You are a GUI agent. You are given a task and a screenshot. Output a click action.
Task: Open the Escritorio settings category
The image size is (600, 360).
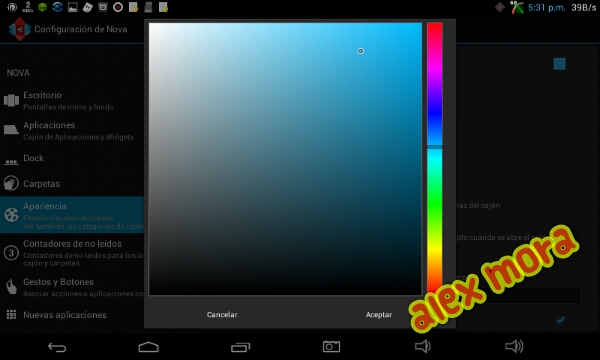tap(72, 101)
